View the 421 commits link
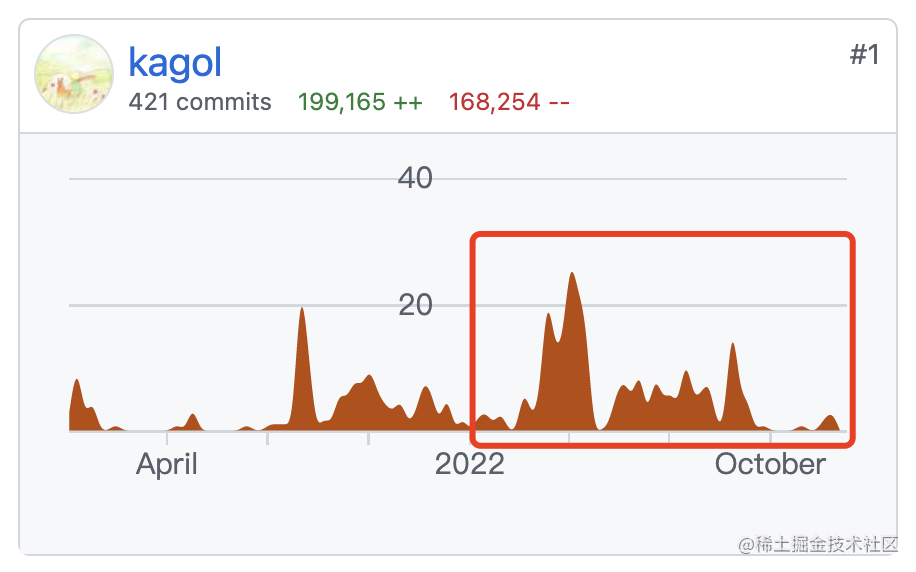Image resolution: width=916 pixels, height=572 pixels. pyautogui.click(x=200, y=102)
